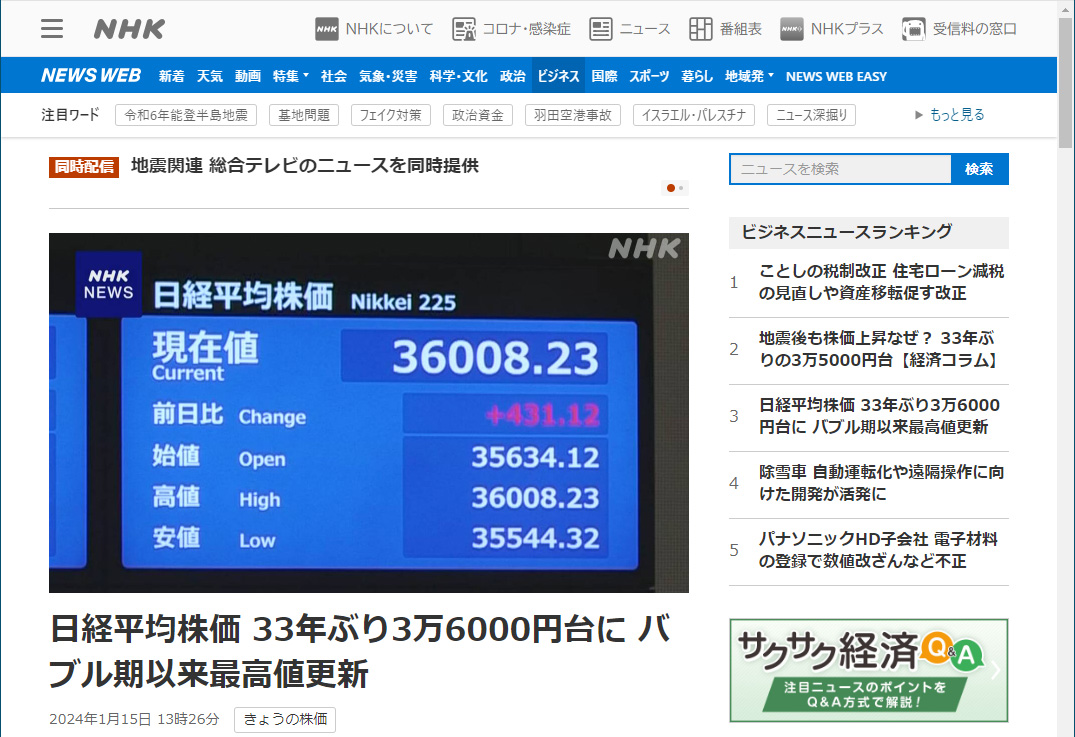The height and width of the screenshot is (737, 1075).
Task: Click the ニュース icon in header
Action: [x=601, y=29]
